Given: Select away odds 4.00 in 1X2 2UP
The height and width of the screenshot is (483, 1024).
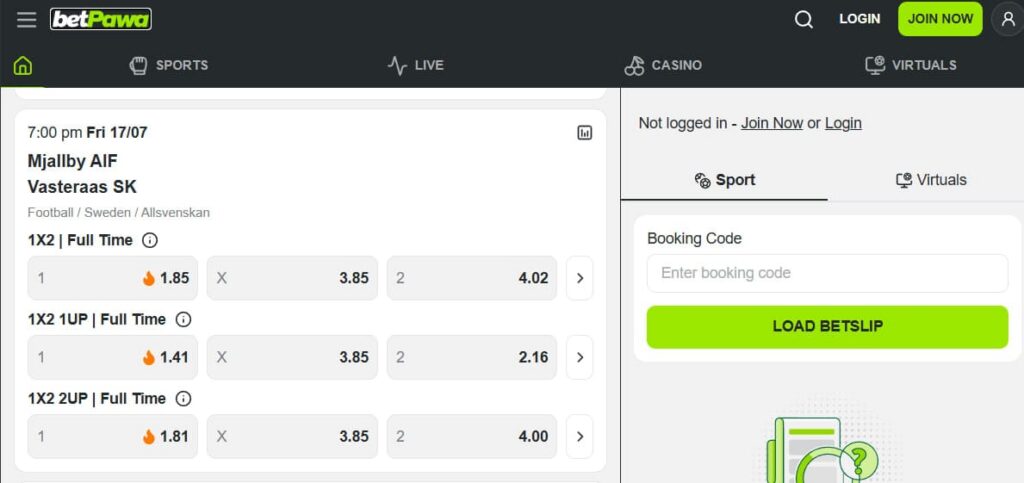Looking at the screenshot, I should pos(472,437).
